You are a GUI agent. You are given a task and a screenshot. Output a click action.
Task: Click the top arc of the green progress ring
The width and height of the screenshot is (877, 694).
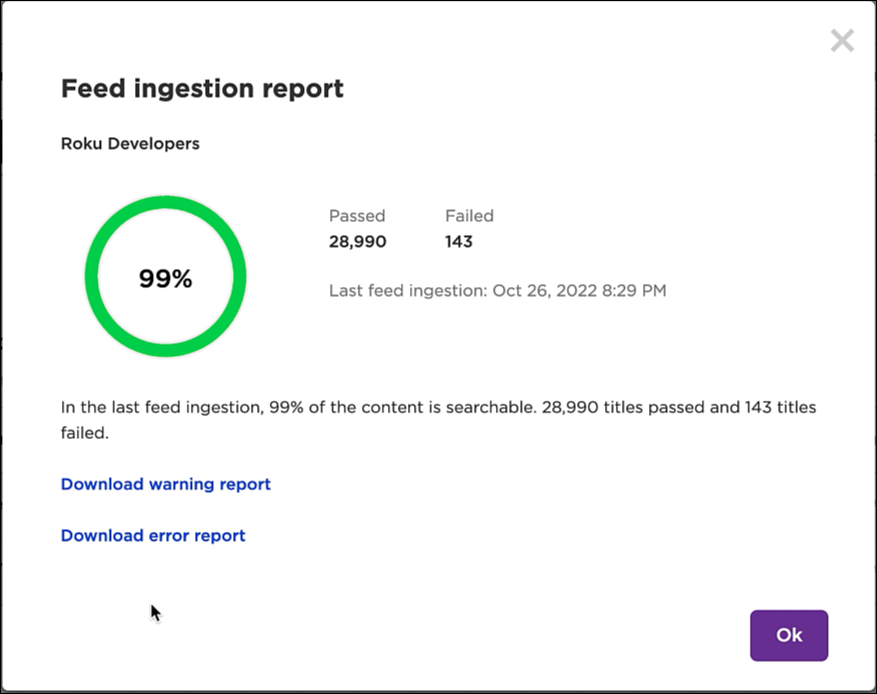tap(165, 203)
